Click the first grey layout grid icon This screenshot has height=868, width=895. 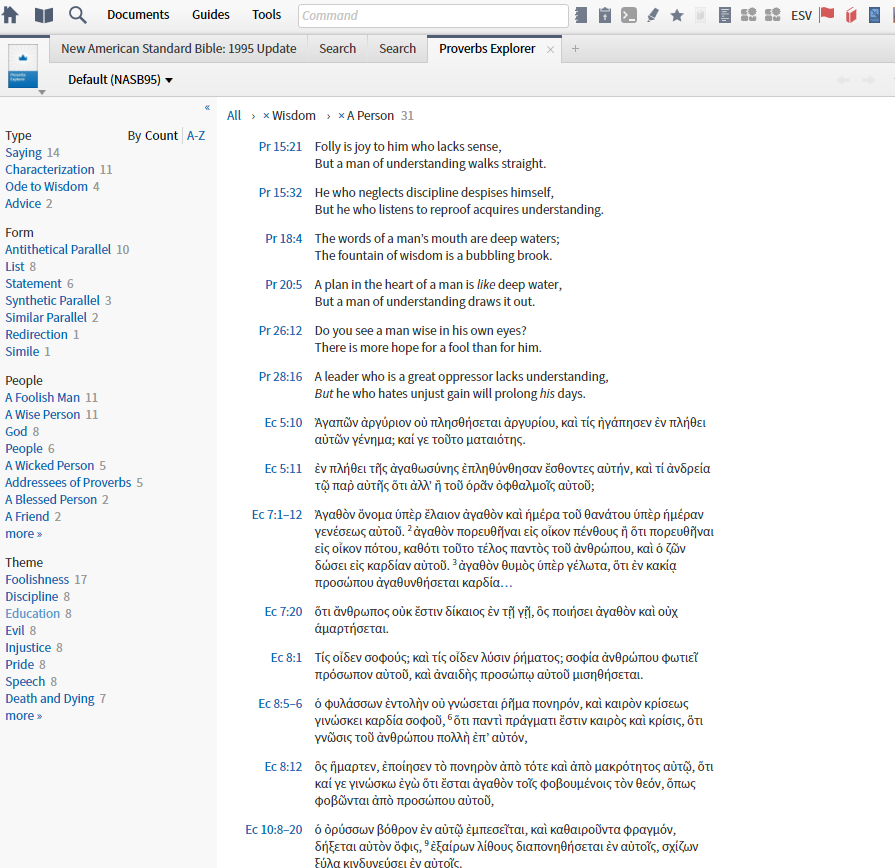click(748, 15)
